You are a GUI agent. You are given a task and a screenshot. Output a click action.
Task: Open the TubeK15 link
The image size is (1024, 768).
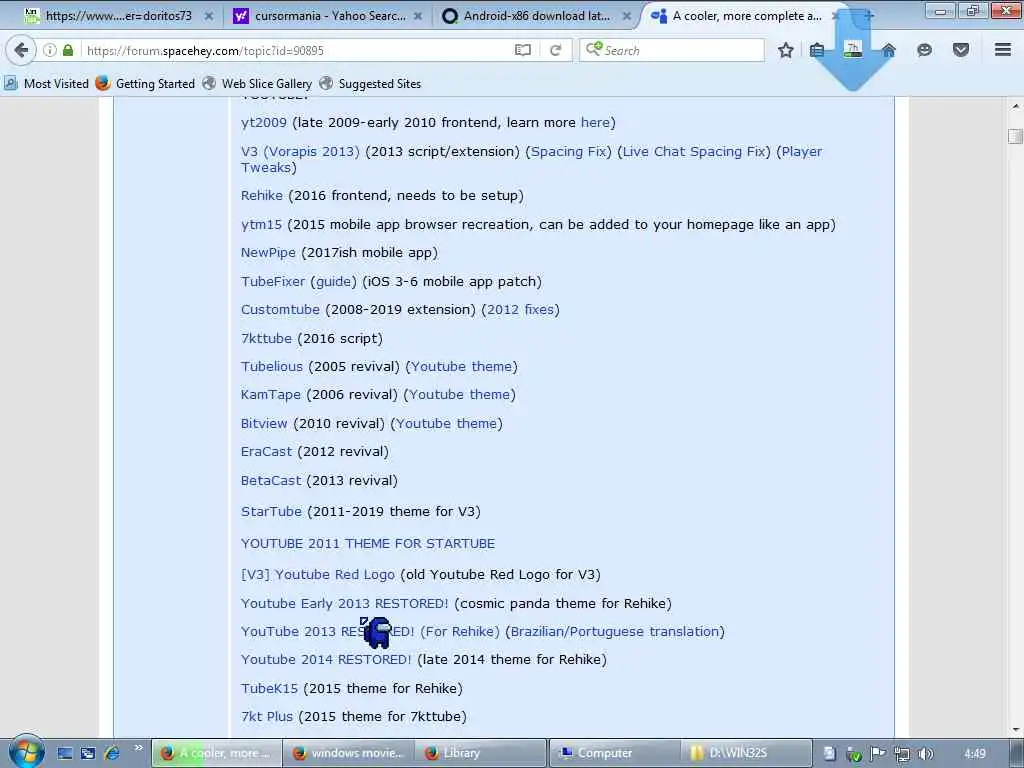click(x=269, y=688)
